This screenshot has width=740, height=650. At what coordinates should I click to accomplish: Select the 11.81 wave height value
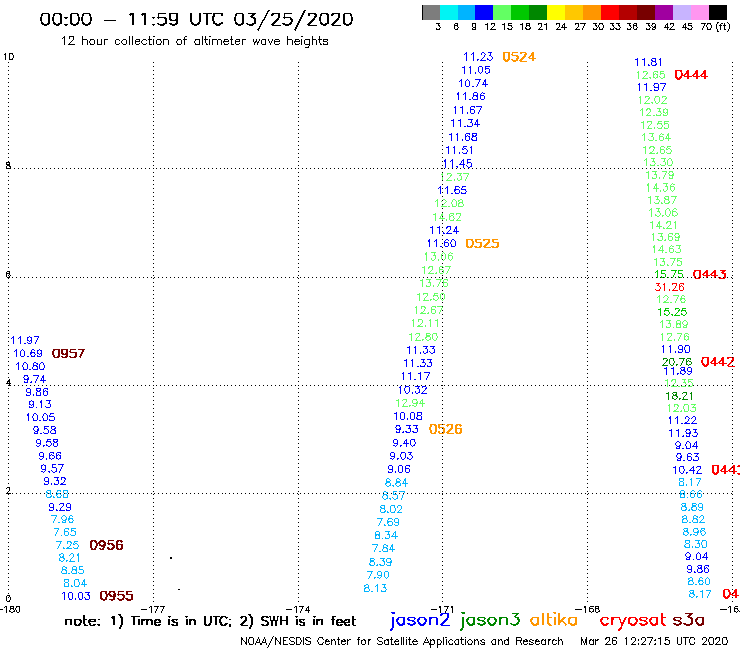click(648, 62)
